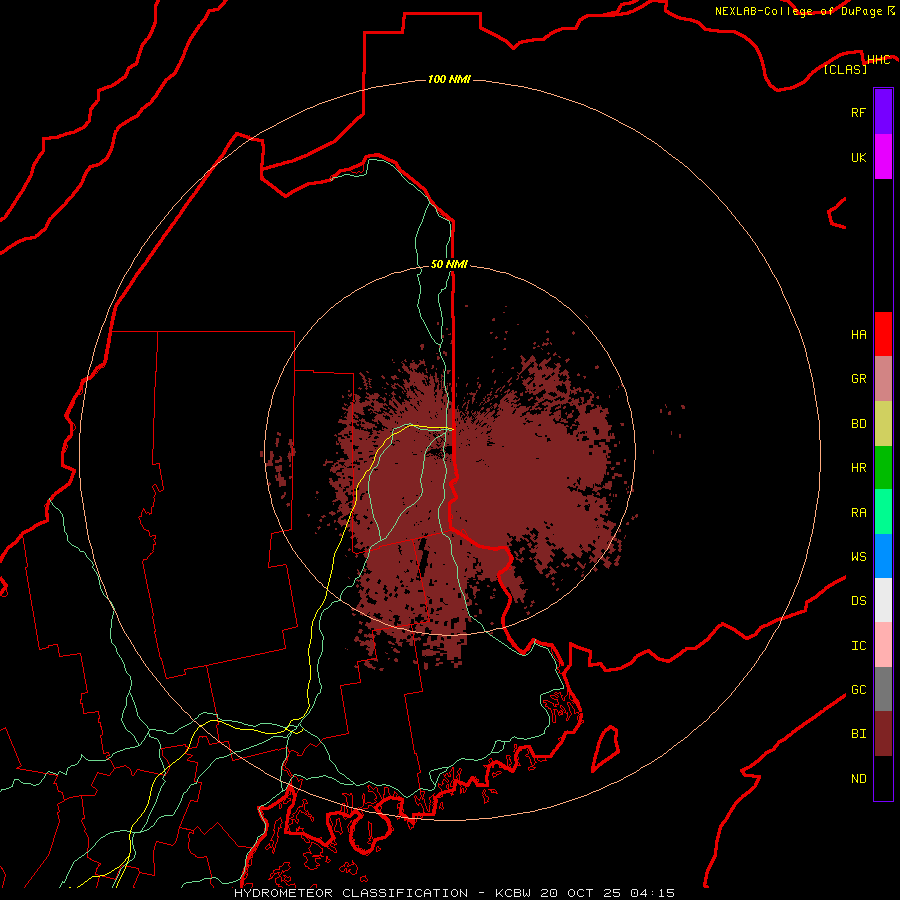Click the UK legend label
900x900 pixels.
coord(858,157)
